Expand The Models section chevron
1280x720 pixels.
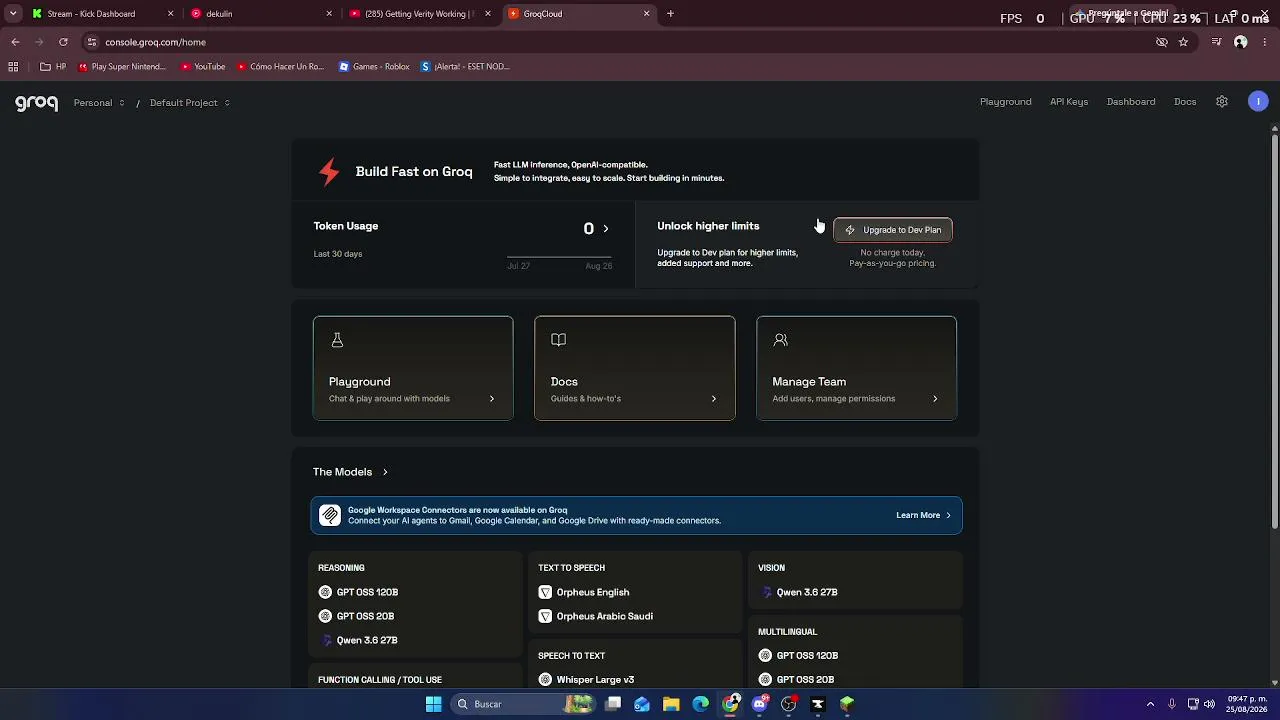point(385,472)
